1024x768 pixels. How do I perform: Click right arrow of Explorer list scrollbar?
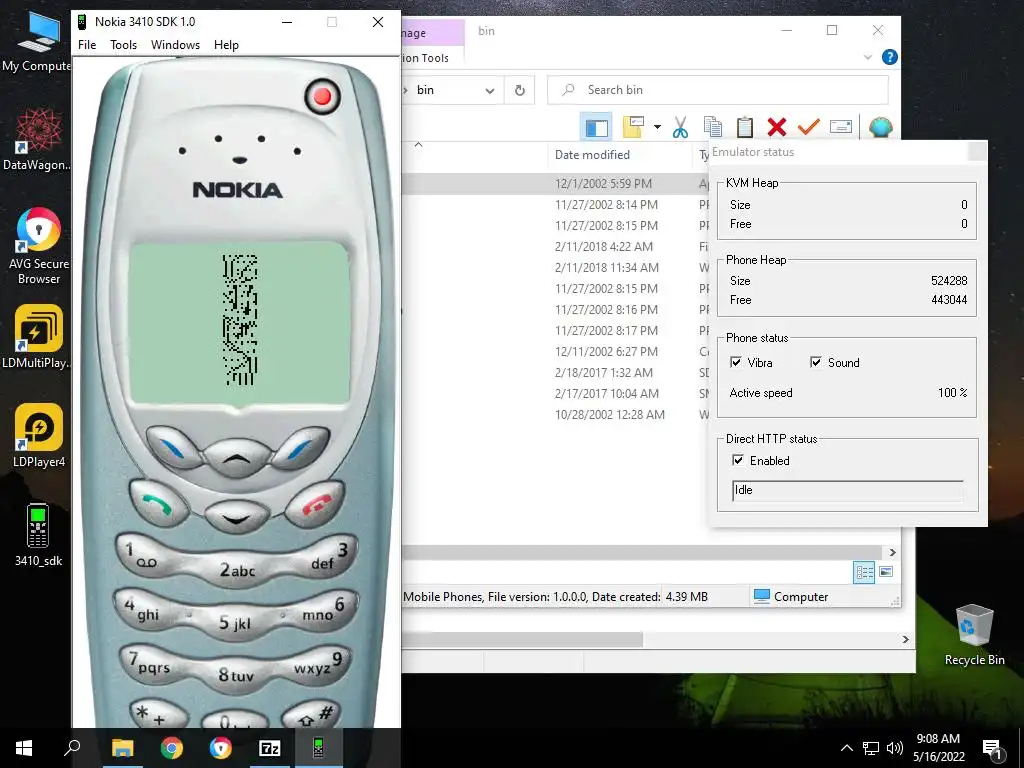892,552
